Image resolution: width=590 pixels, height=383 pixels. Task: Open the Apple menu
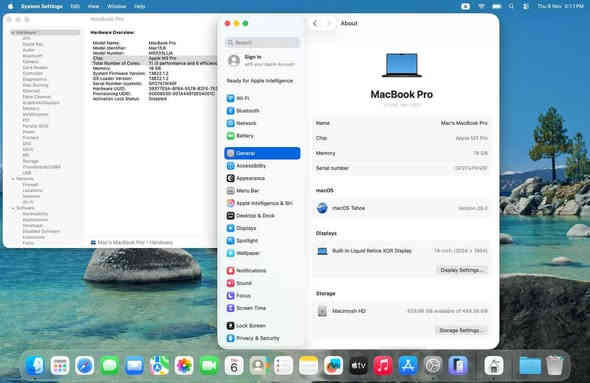11,6
